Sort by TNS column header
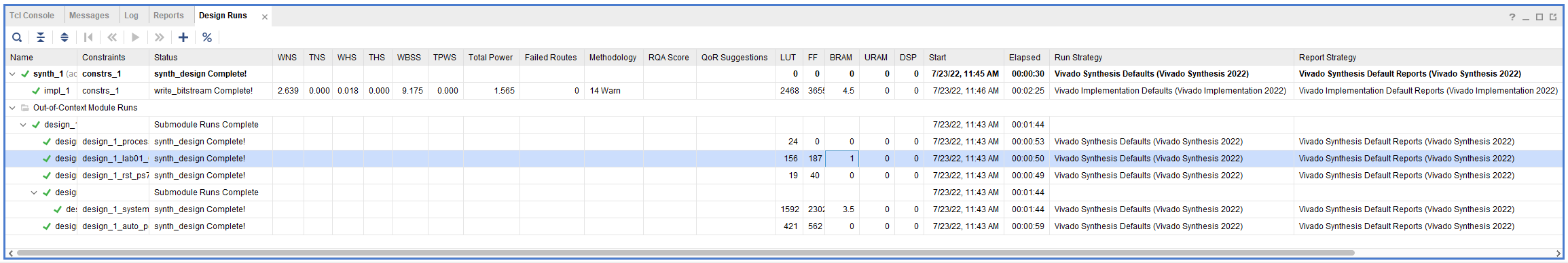This screenshot has height=263, width=1568. (x=318, y=58)
